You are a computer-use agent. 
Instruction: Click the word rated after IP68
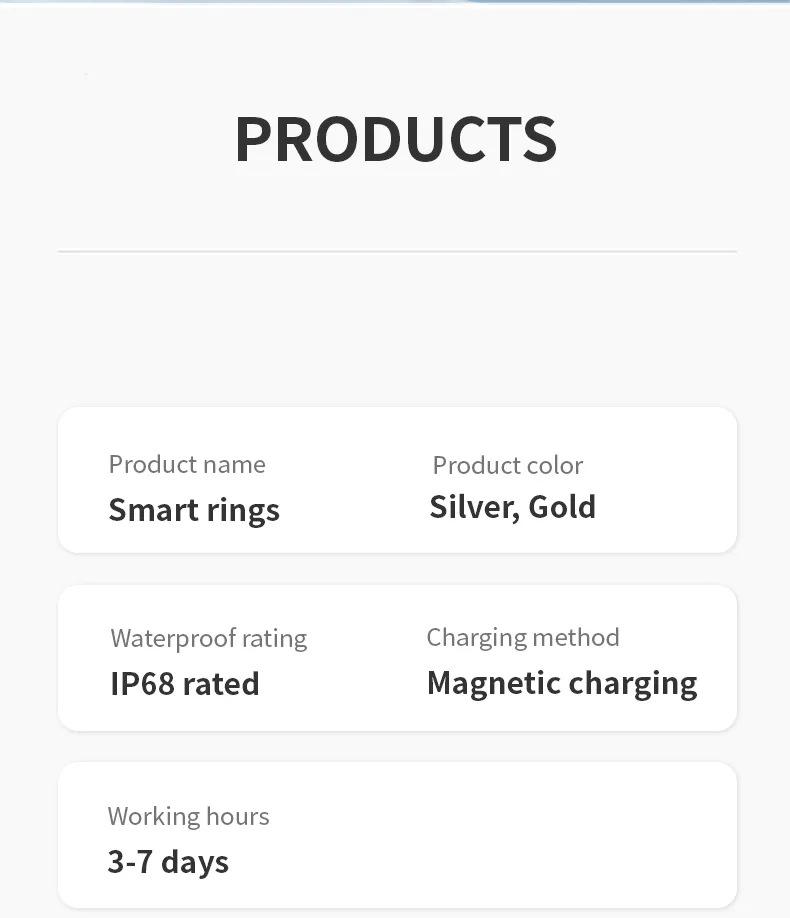(x=220, y=684)
